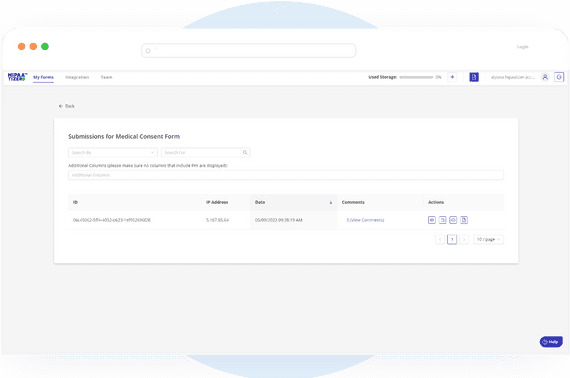This screenshot has width=570, height=378.
Task: Click the HIPAAtizer logo
Action: (17, 77)
